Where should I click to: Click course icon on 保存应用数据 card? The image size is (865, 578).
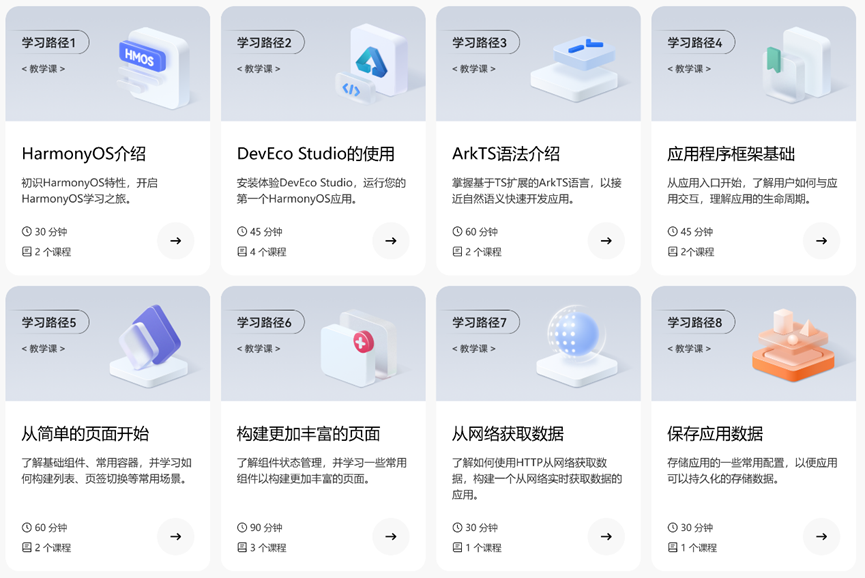coord(672,547)
